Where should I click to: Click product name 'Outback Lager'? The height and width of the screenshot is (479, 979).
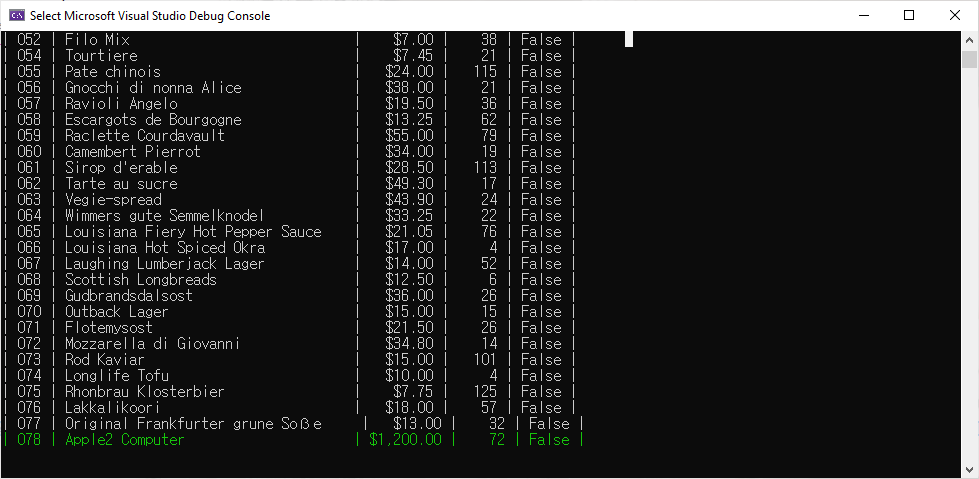point(117,312)
